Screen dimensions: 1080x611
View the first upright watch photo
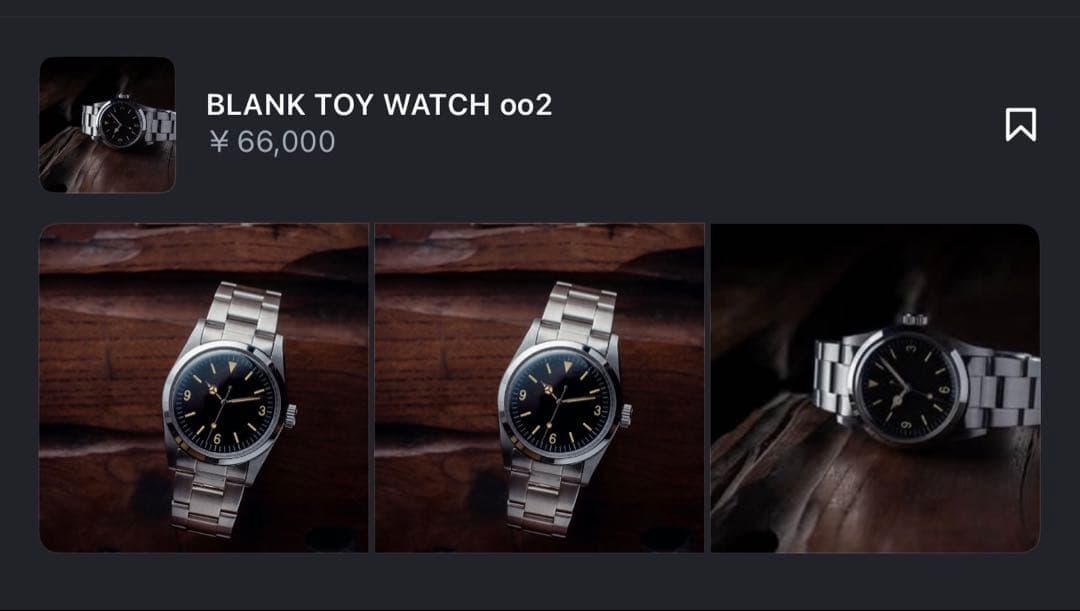click(x=204, y=388)
